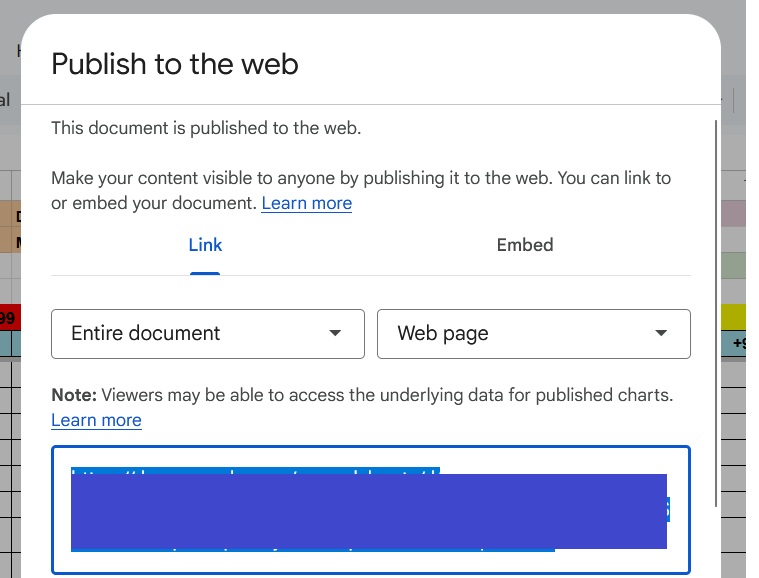Click the arrow icon beside Web page
This screenshot has height=578, width=759.
pos(661,334)
